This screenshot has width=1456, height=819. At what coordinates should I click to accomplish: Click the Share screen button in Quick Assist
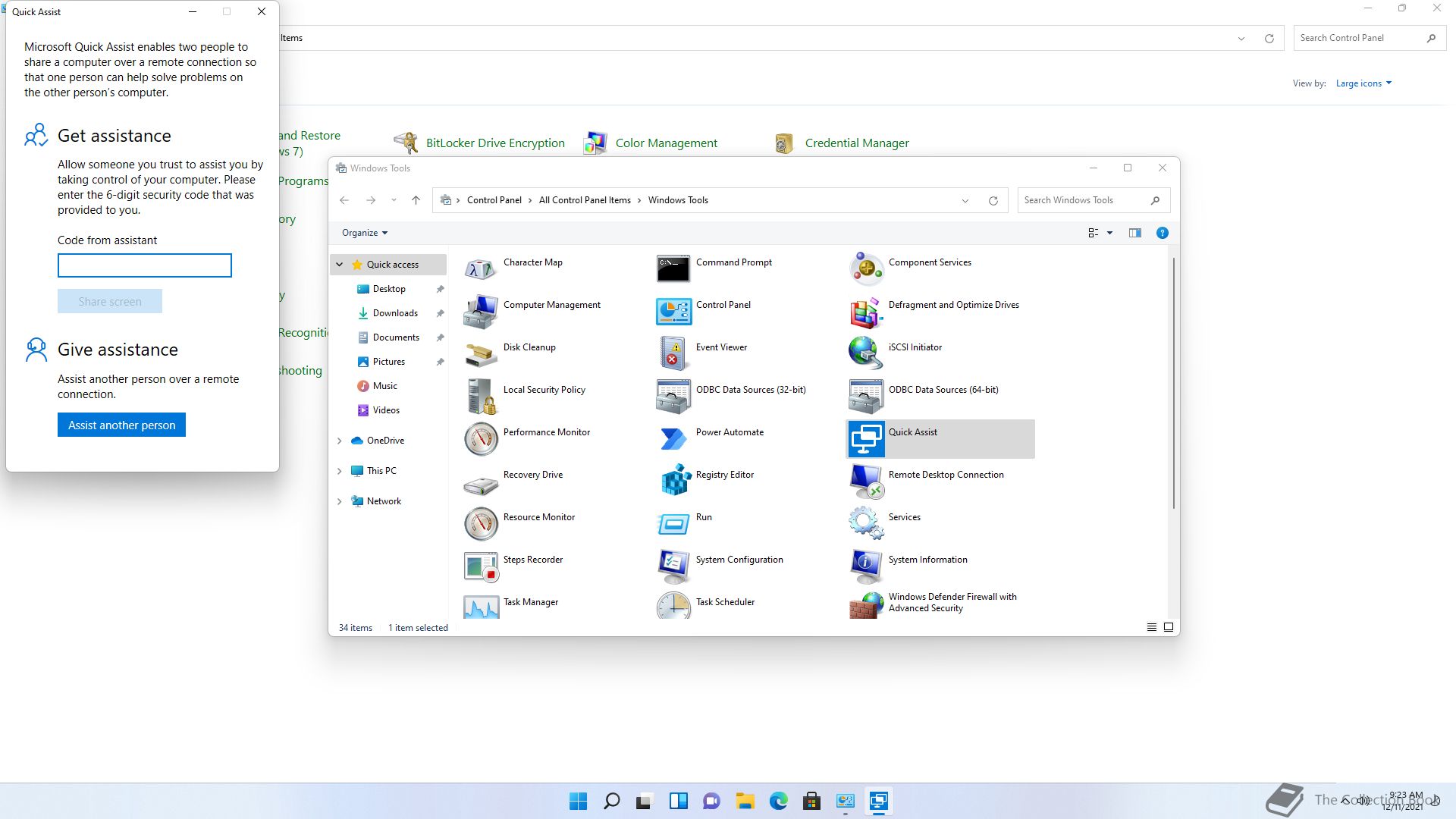[x=110, y=302]
